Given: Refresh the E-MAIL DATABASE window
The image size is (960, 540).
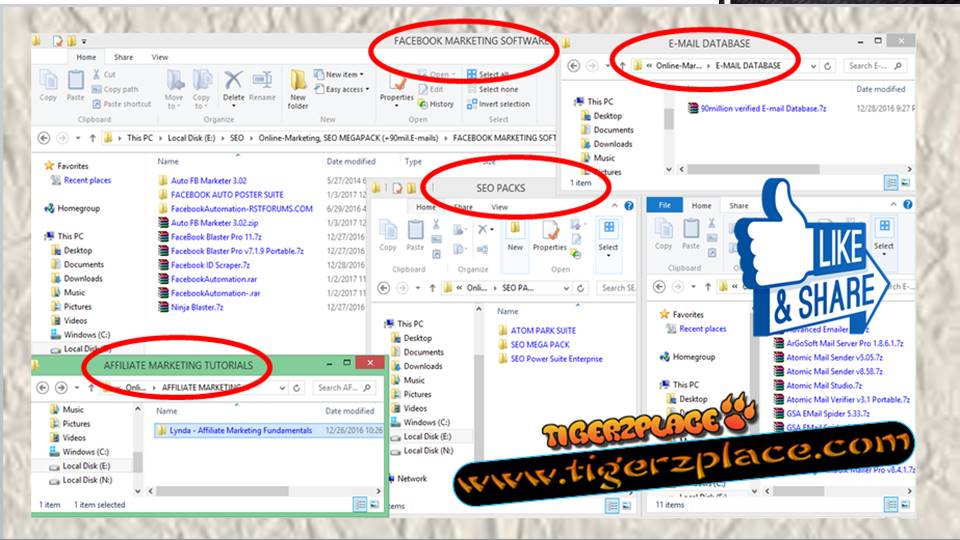Looking at the screenshot, I should point(828,66).
